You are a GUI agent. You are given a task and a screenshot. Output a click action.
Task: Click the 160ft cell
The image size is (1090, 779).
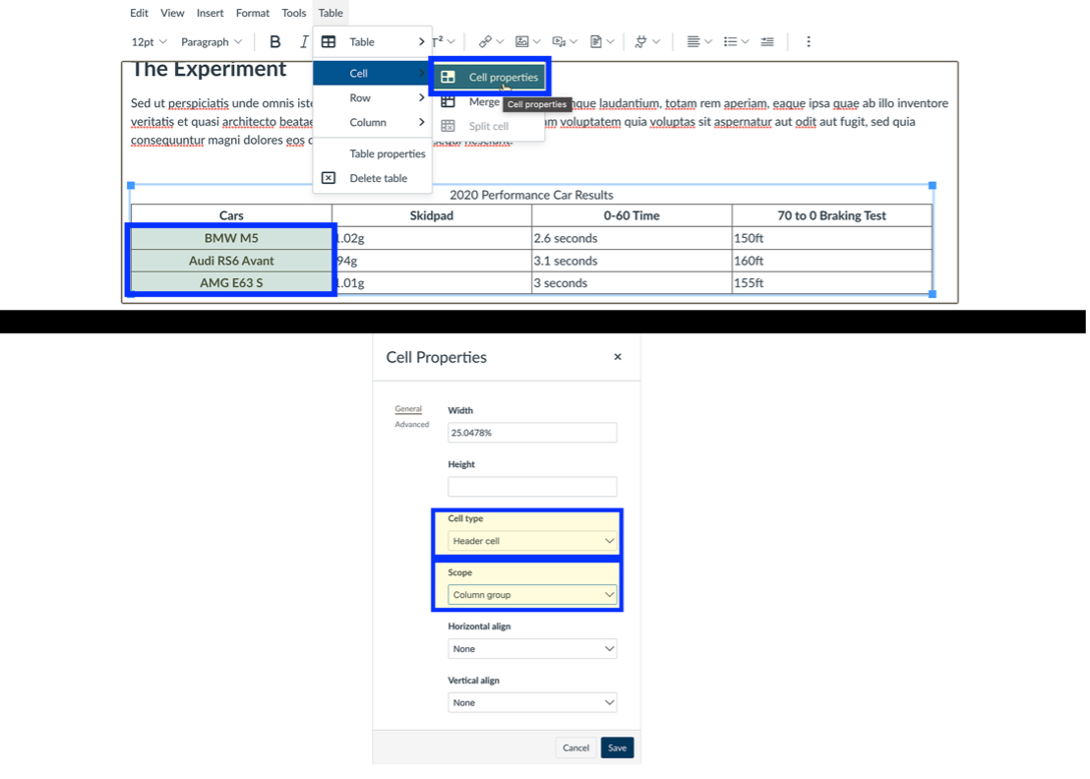tap(831, 261)
